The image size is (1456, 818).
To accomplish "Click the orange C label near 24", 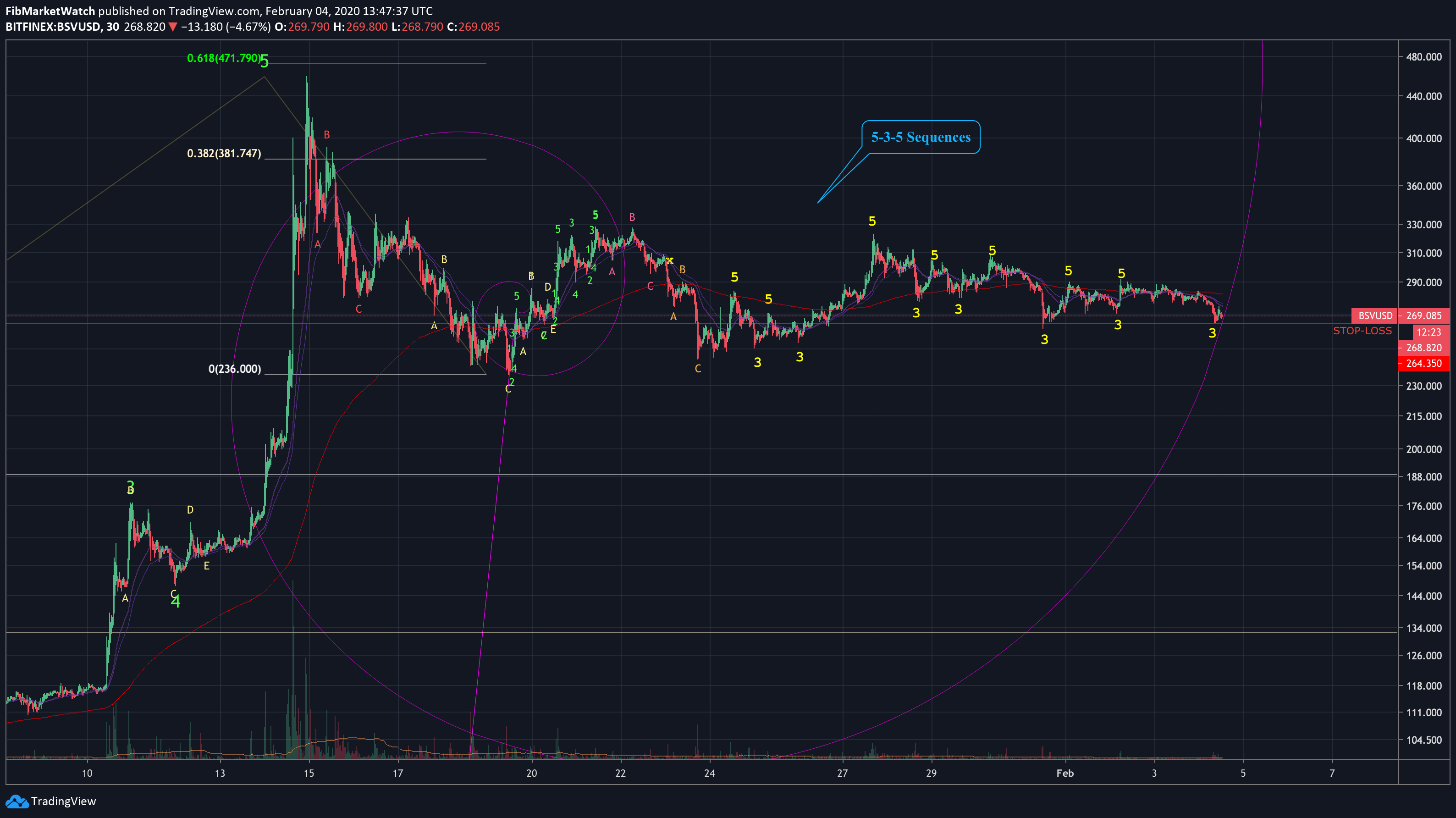I will [697, 369].
